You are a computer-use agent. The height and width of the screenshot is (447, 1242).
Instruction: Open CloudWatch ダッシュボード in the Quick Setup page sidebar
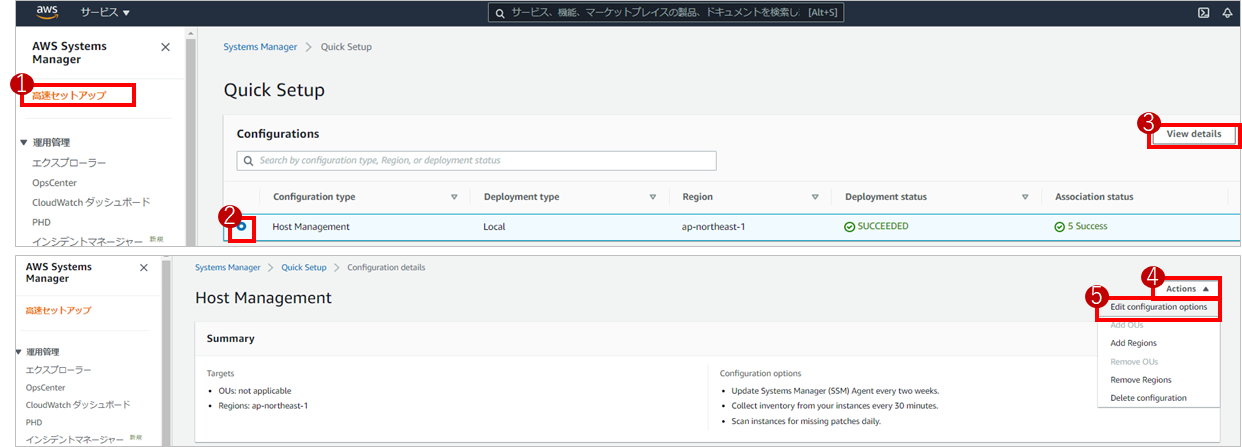(x=91, y=202)
